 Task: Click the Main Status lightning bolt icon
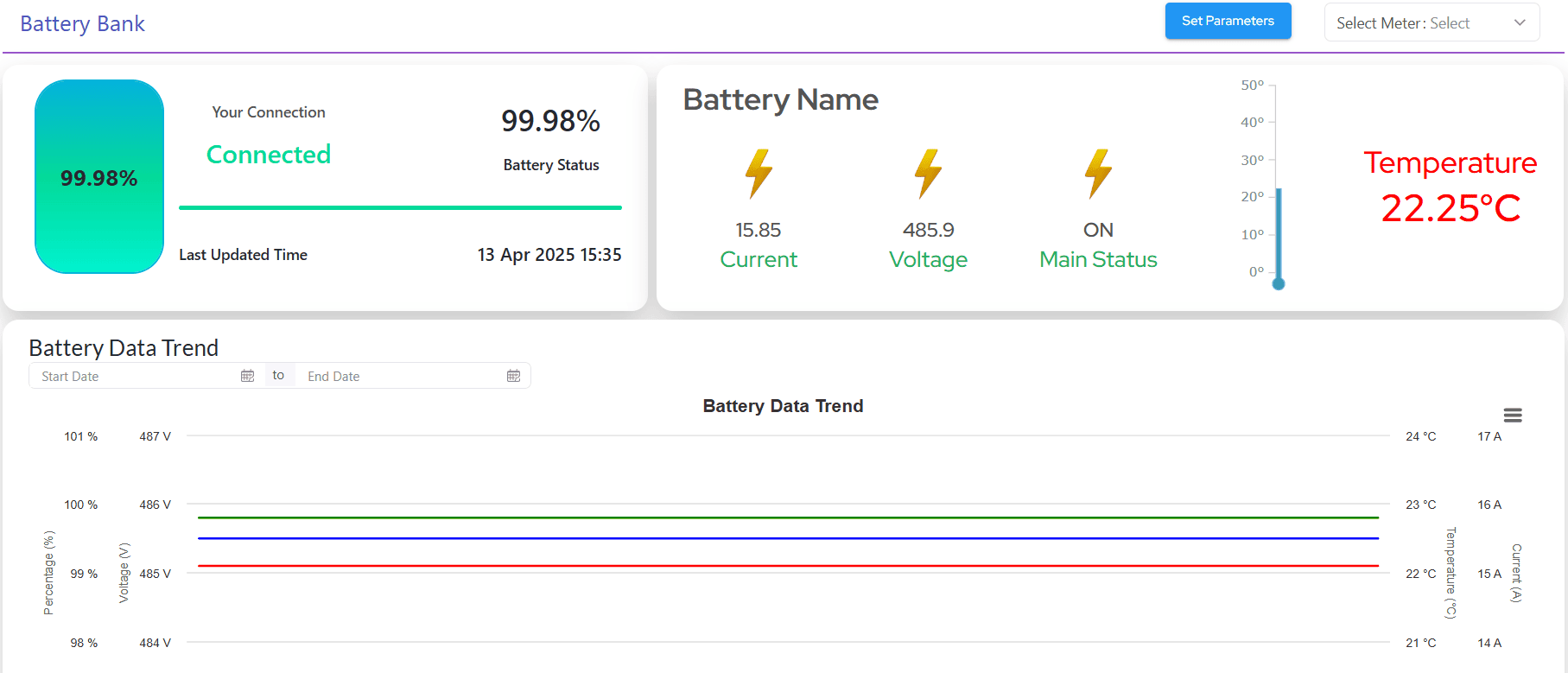(1098, 173)
